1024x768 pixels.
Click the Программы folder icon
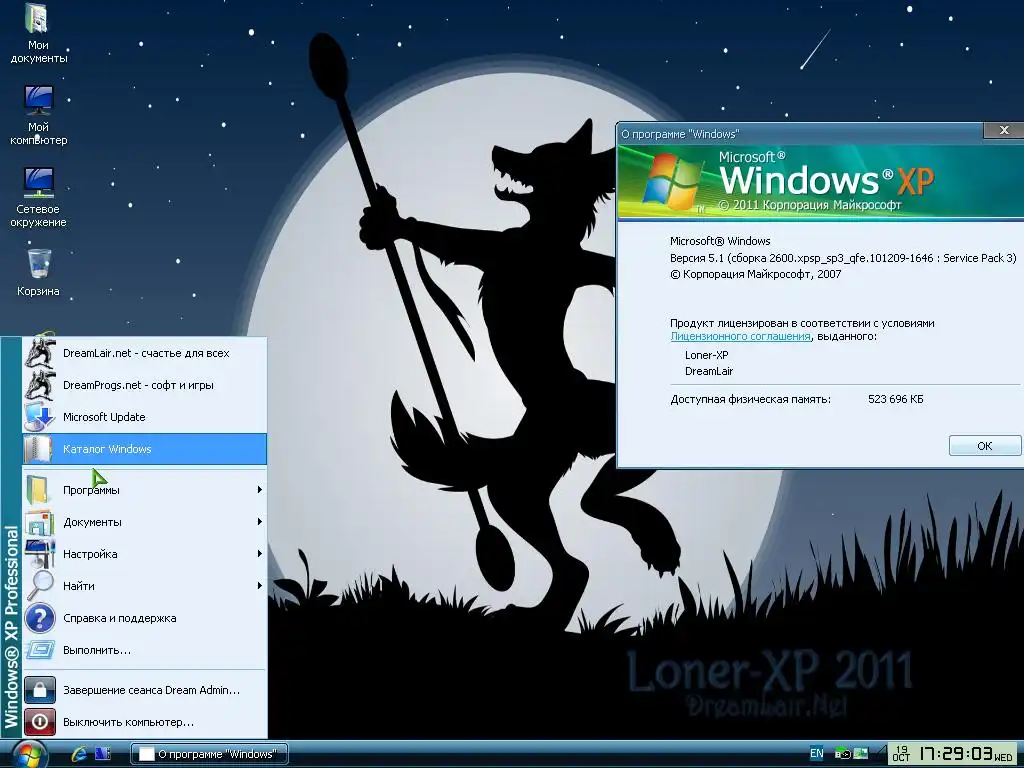[38, 490]
